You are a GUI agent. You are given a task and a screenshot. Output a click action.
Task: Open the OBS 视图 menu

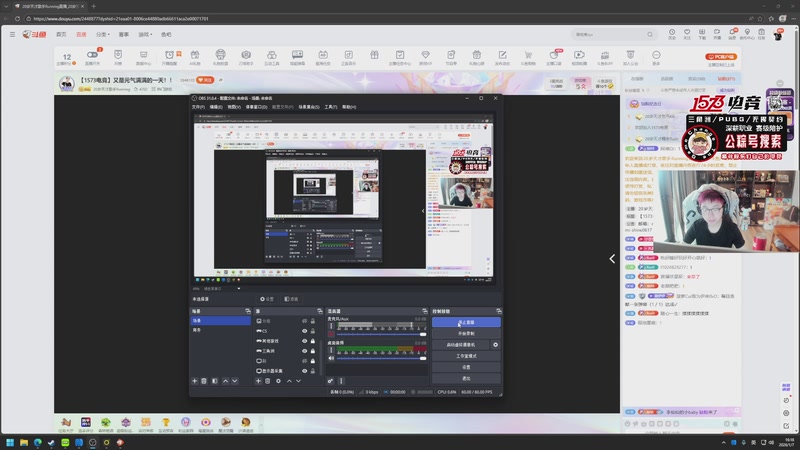[x=234, y=107]
